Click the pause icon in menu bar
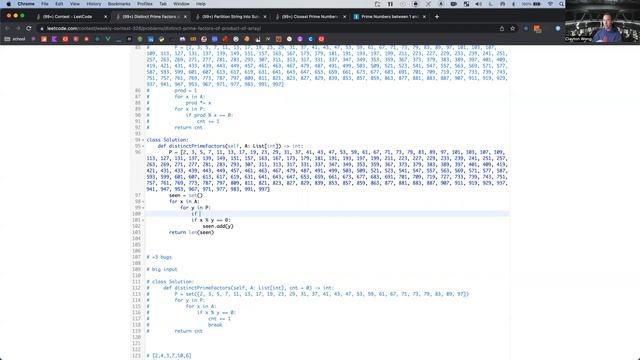The image size is (640, 360). click(x=390, y=4)
